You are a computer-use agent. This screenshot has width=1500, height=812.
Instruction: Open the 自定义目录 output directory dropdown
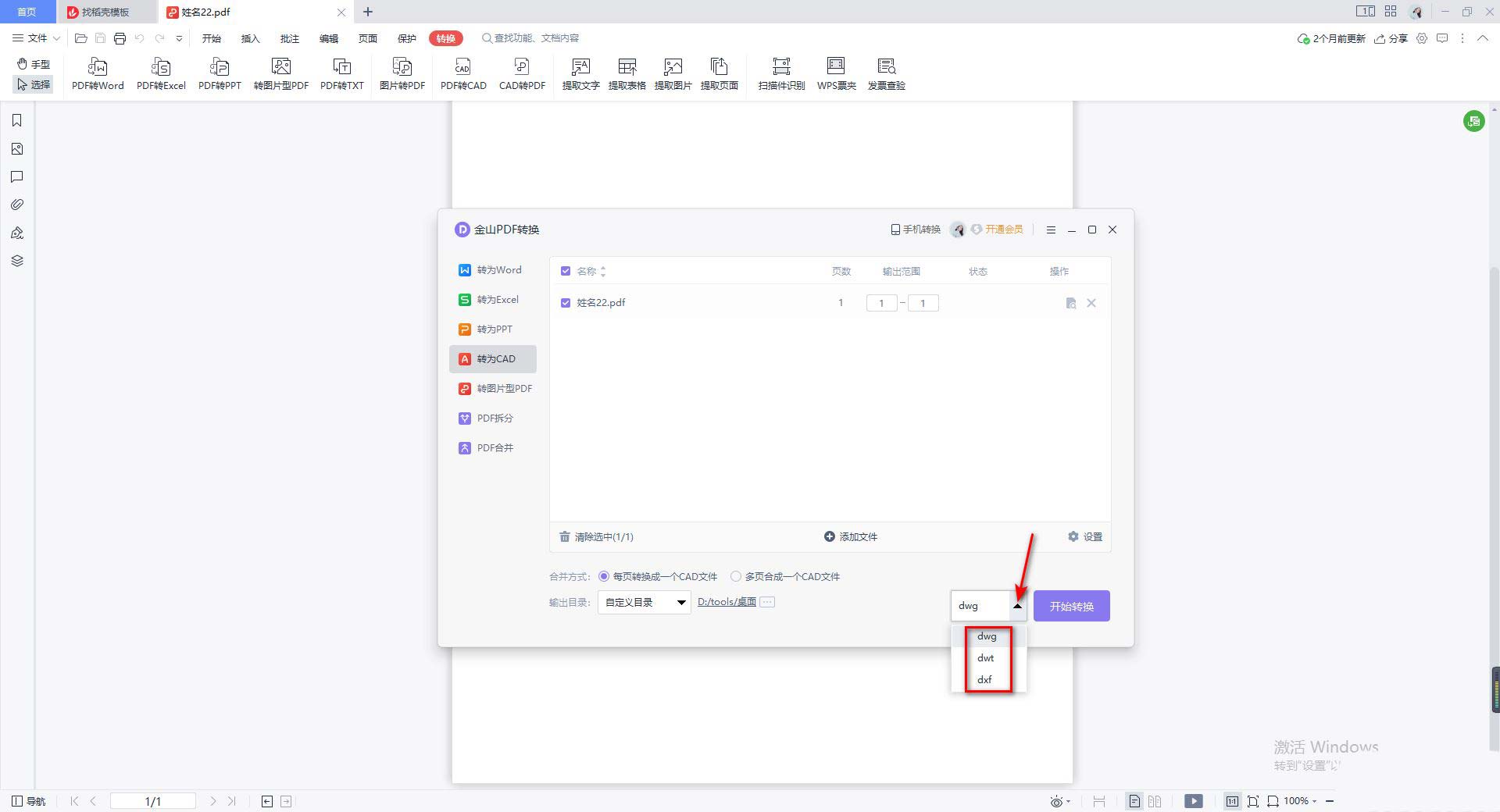pyautogui.click(x=644, y=602)
